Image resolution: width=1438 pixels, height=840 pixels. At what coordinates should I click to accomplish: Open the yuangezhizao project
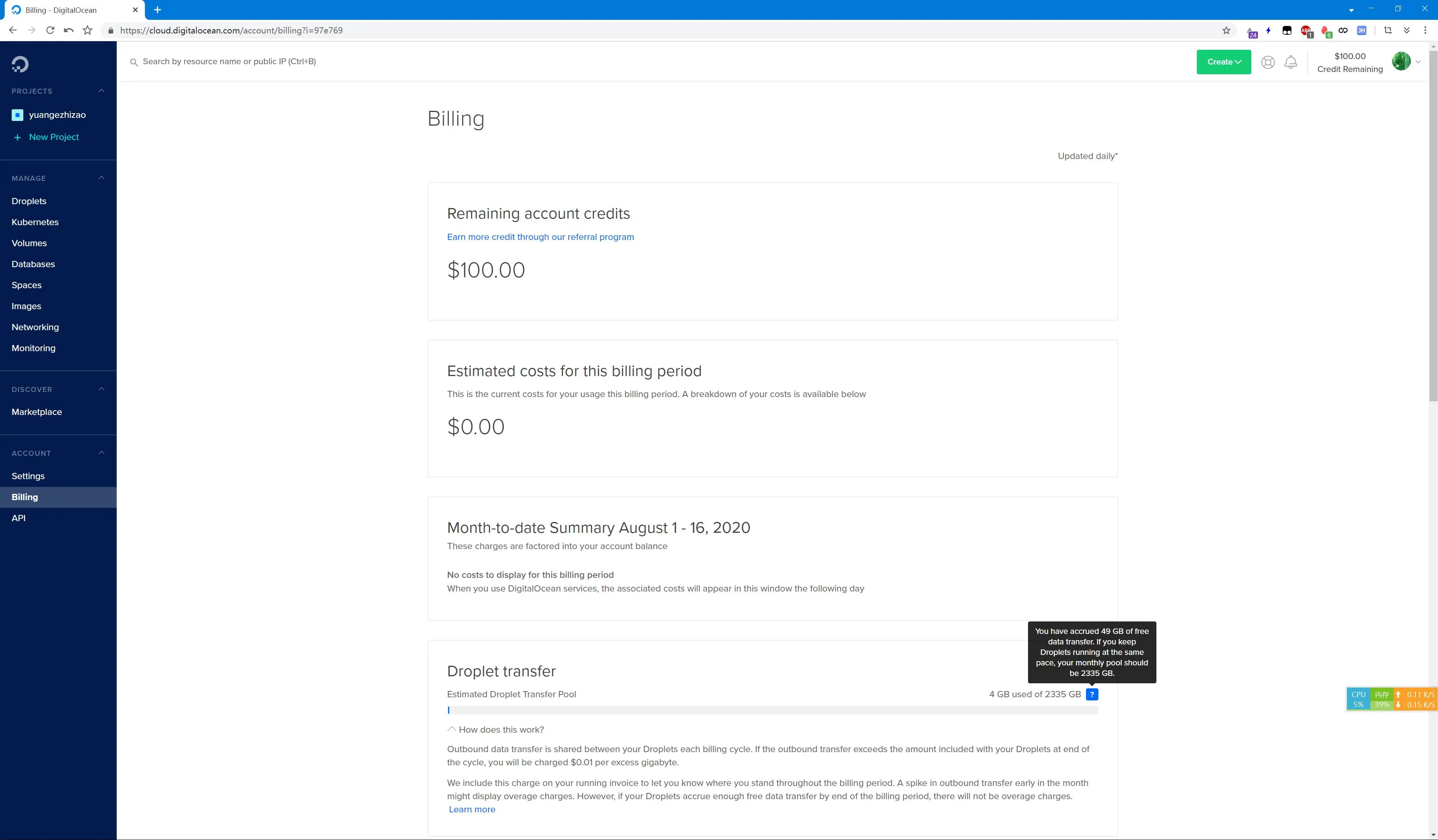(x=57, y=115)
